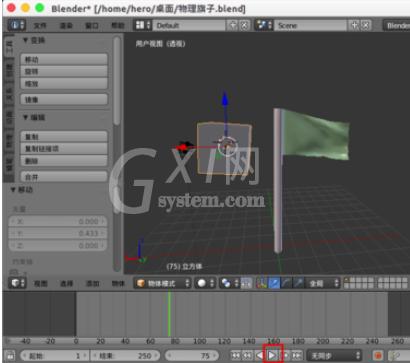
Task: Delete the current Scene with X icon
Action: tap(366, 25)
